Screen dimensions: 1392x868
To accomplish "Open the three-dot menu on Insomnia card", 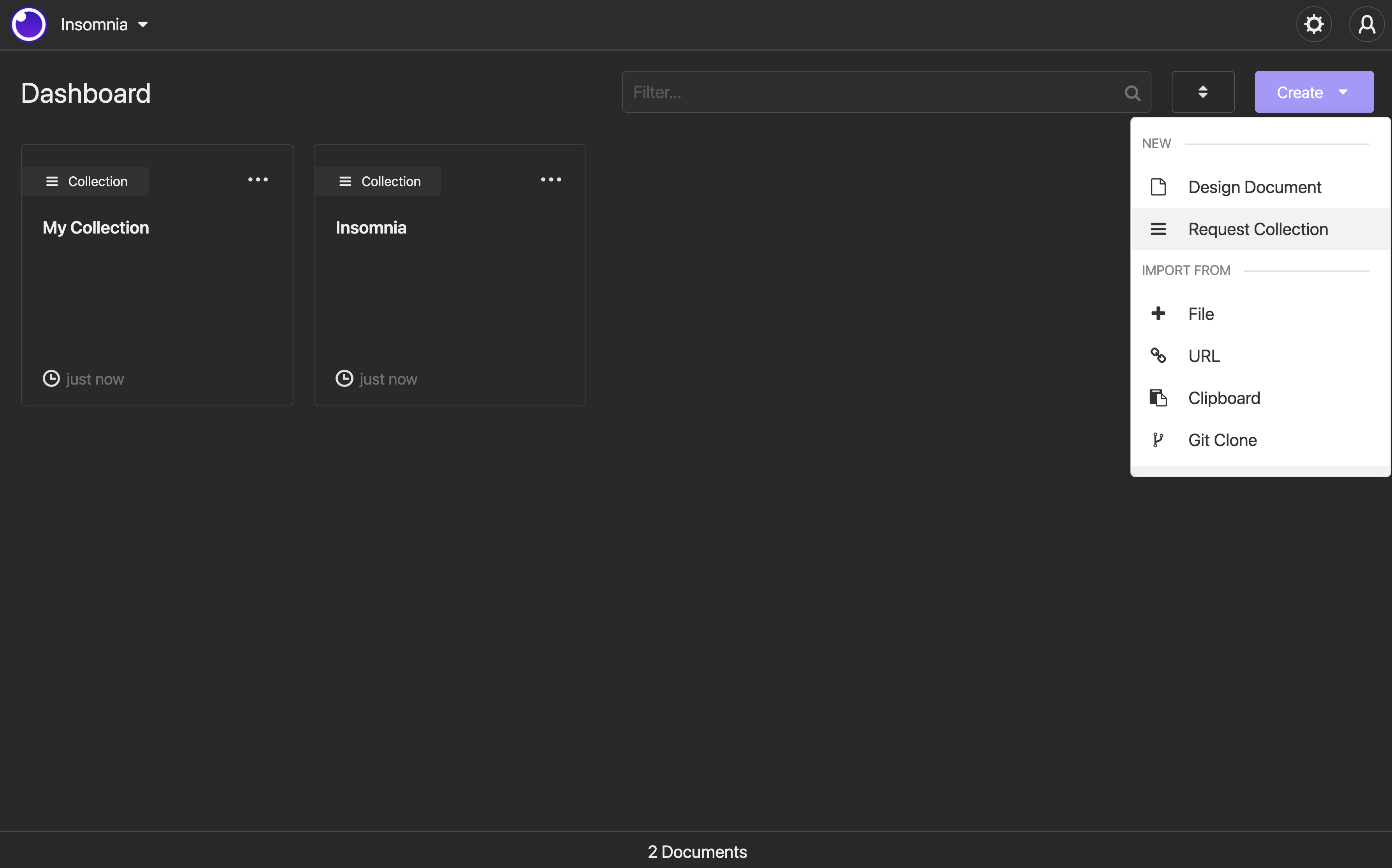I will (551, 180).
